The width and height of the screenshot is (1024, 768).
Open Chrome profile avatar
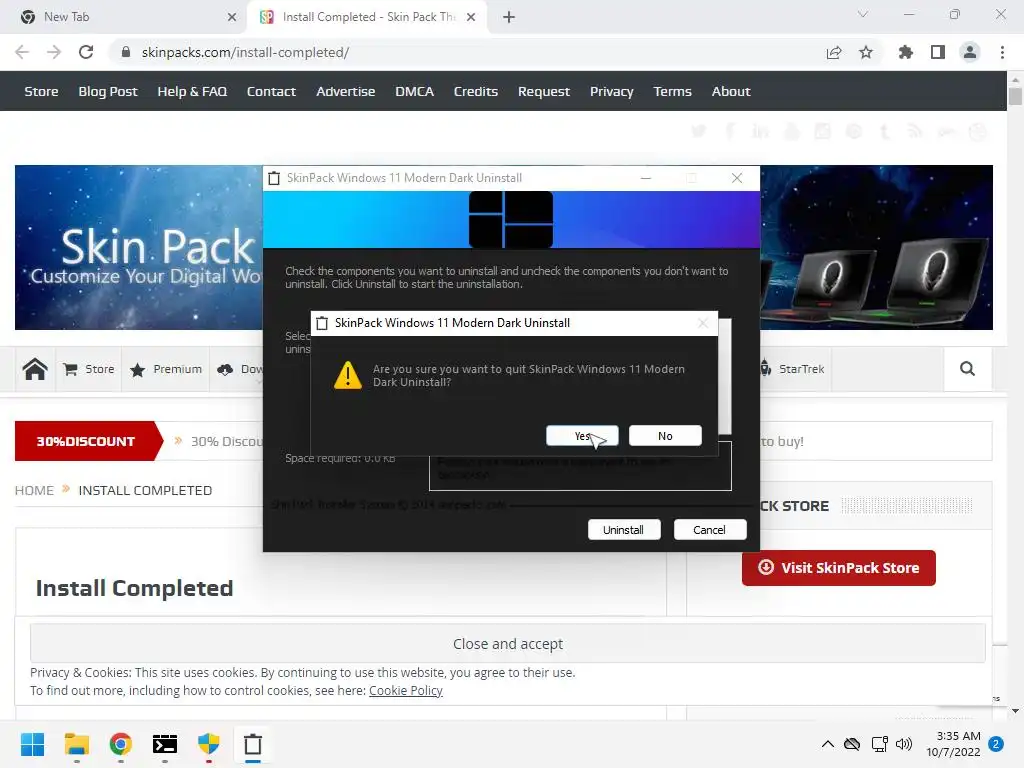click(970, 52)
